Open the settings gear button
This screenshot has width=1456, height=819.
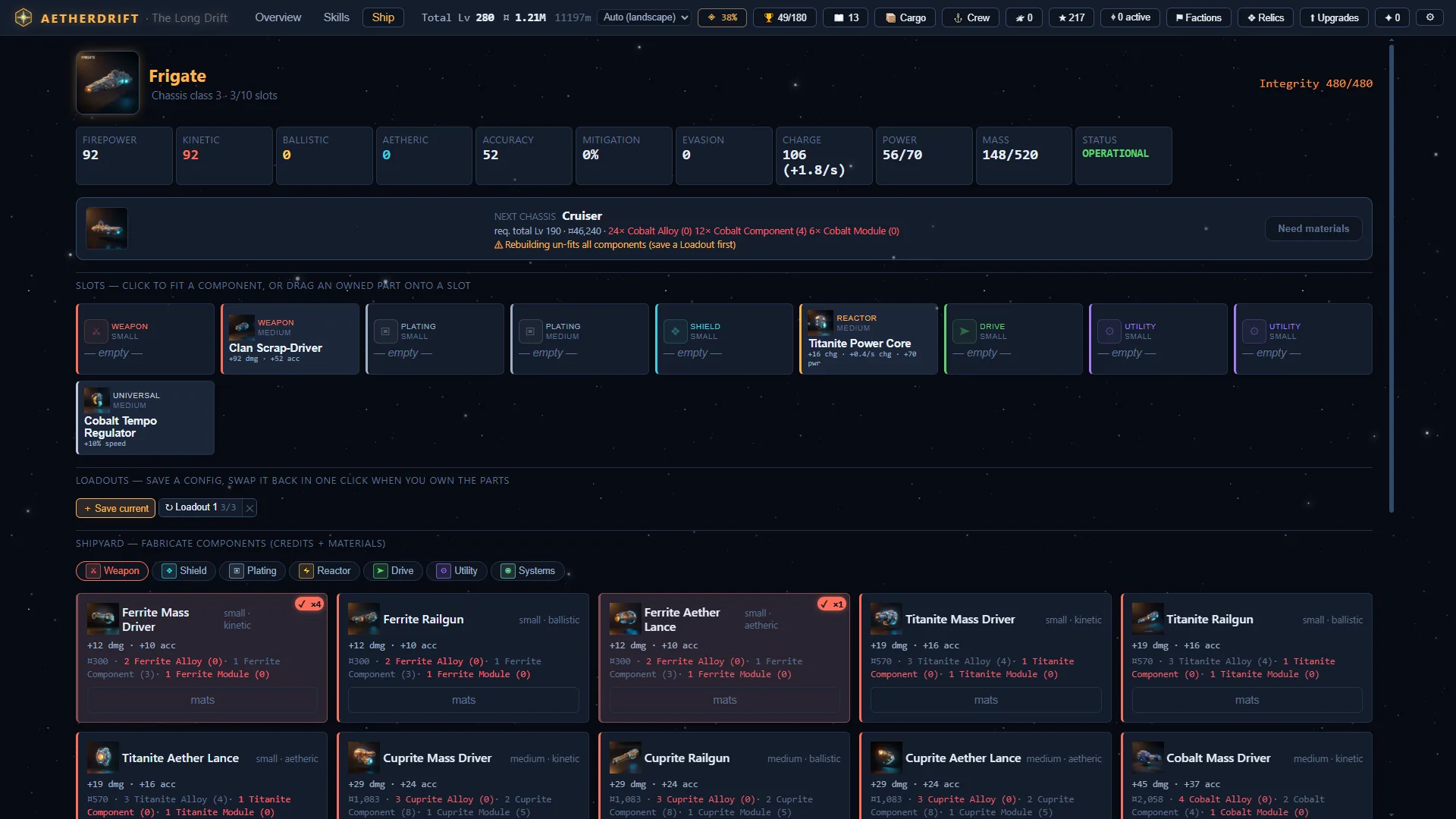tap(1429, 17)
